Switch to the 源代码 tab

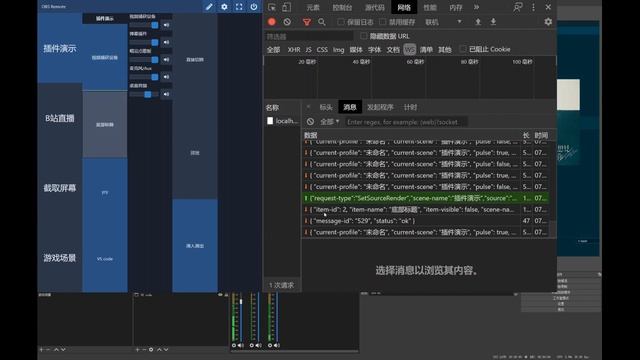pyautogui.click(x=375, y=7)
